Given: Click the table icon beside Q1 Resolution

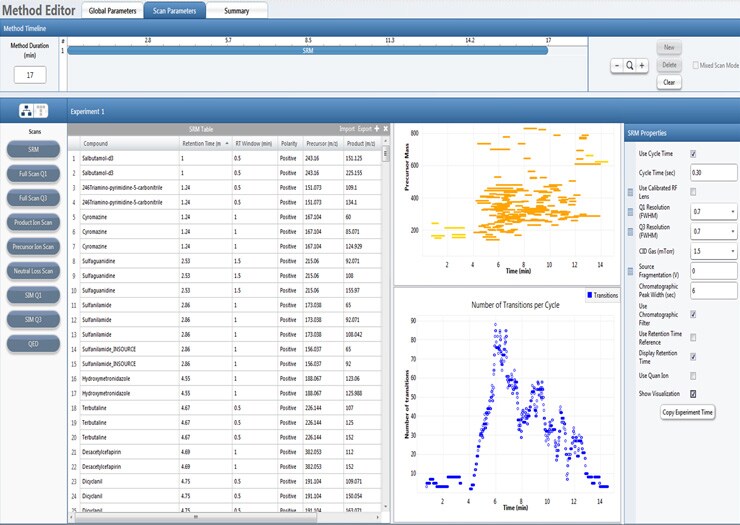Looking at the screenshot, I should coord(631,212).
